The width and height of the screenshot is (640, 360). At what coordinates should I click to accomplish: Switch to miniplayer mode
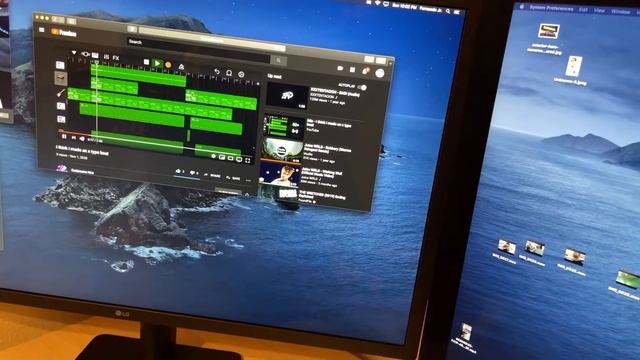[x=222, y=157]
